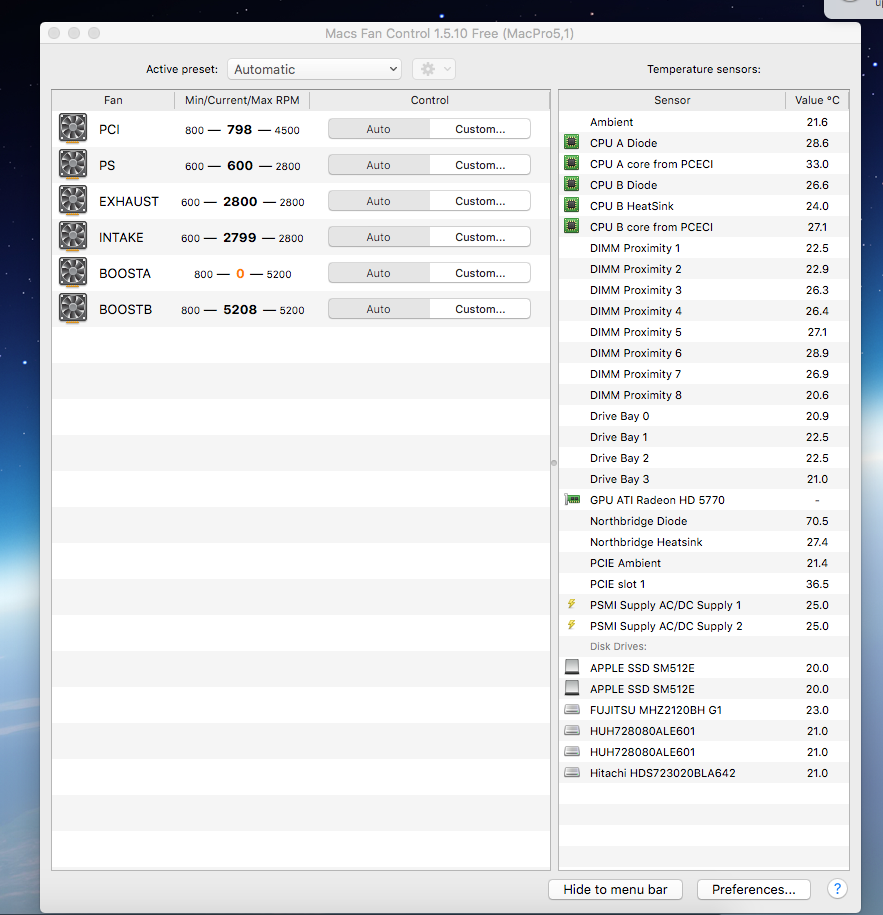Image resolution: width=883 pixels, height=915 pixels.
Task: Click the CPU B core from PCECI chip icon
Action: pyautogui.click(x=572, y=226)
